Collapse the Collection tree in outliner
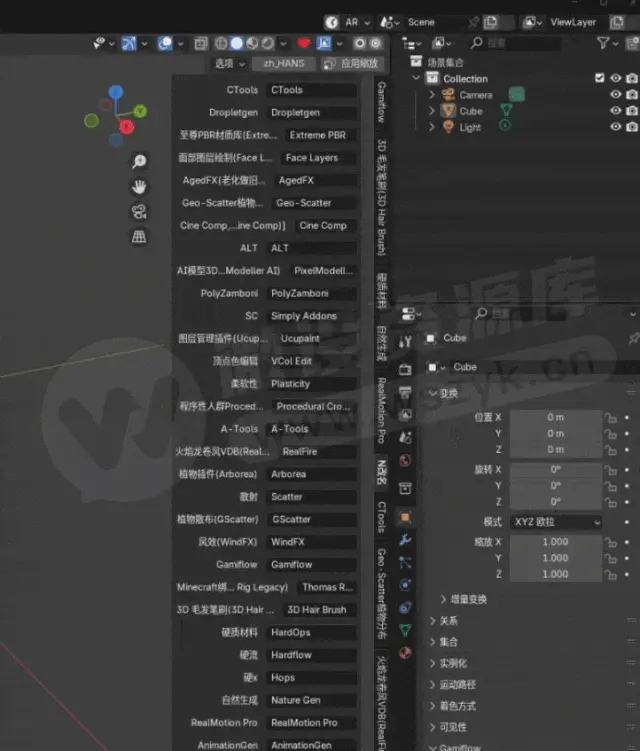640x751 pixels. pos(416,78)
